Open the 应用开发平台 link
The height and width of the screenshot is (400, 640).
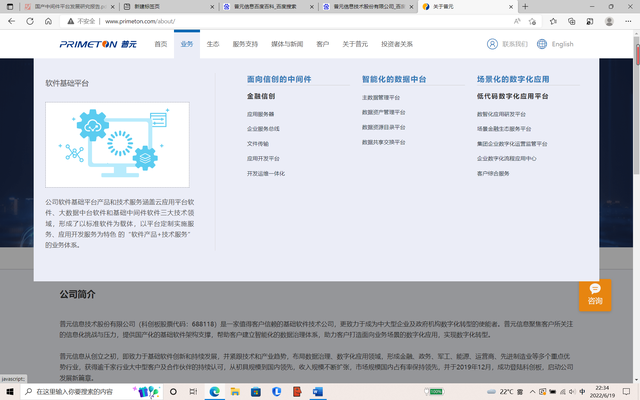tap(263, 159)
